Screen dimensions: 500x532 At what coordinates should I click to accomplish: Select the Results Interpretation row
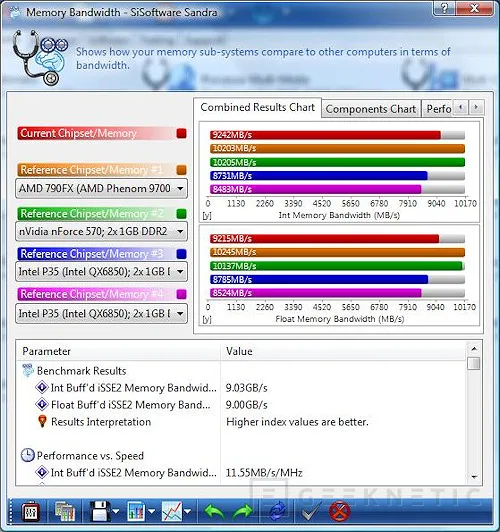tap(241, 422)
